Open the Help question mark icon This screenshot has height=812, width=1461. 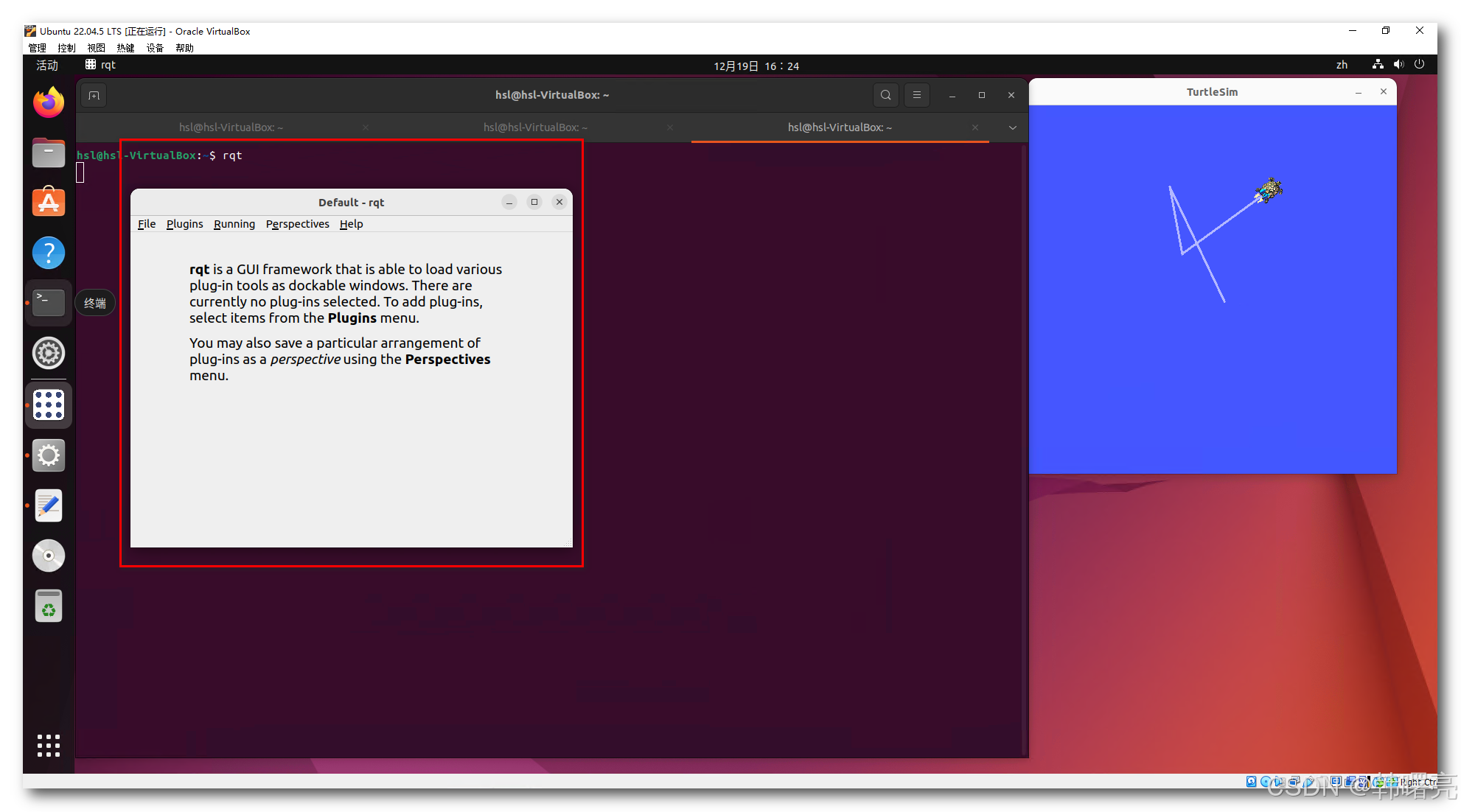[49, 253]
